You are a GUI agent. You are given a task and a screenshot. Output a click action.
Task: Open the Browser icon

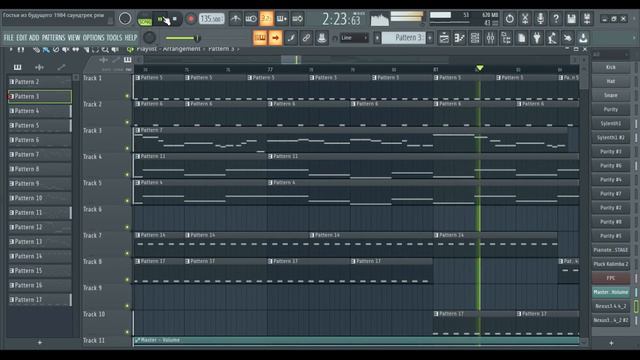click(506, 38)
